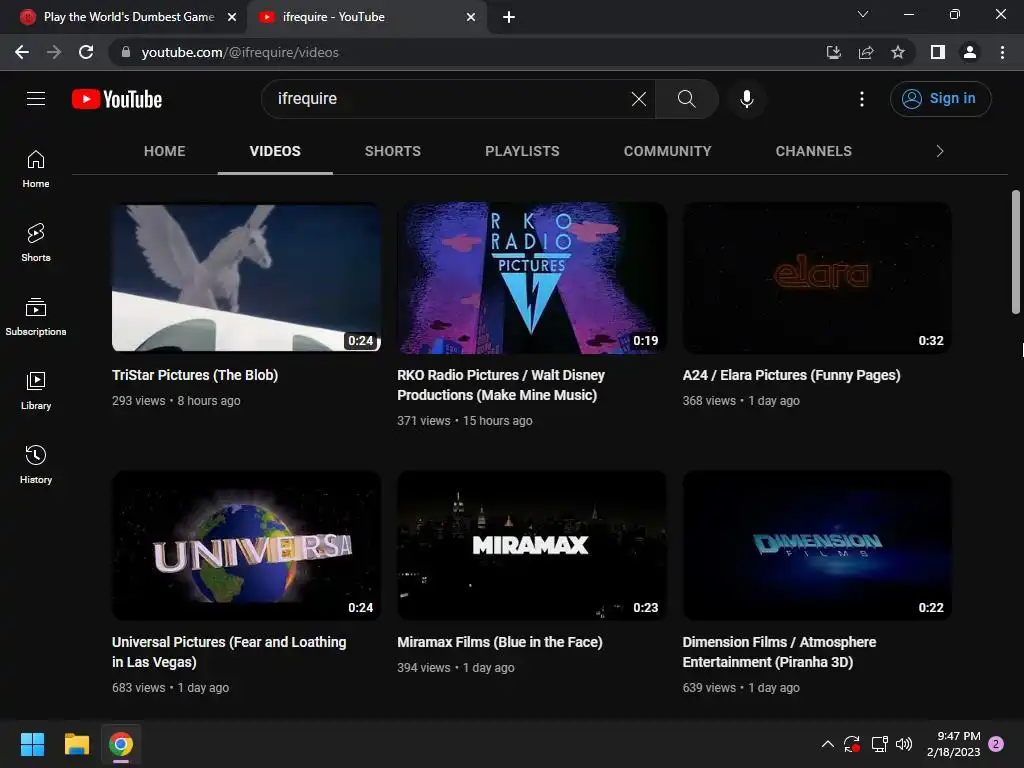Start voice search with microphone icon
1024x768 pixels.
(746, 99)
